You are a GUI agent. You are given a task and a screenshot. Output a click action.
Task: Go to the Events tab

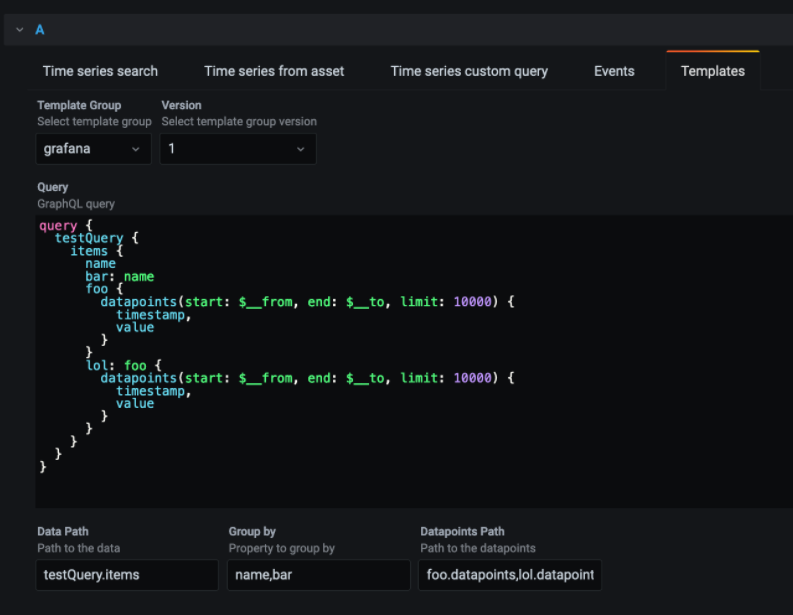point(614,71)
